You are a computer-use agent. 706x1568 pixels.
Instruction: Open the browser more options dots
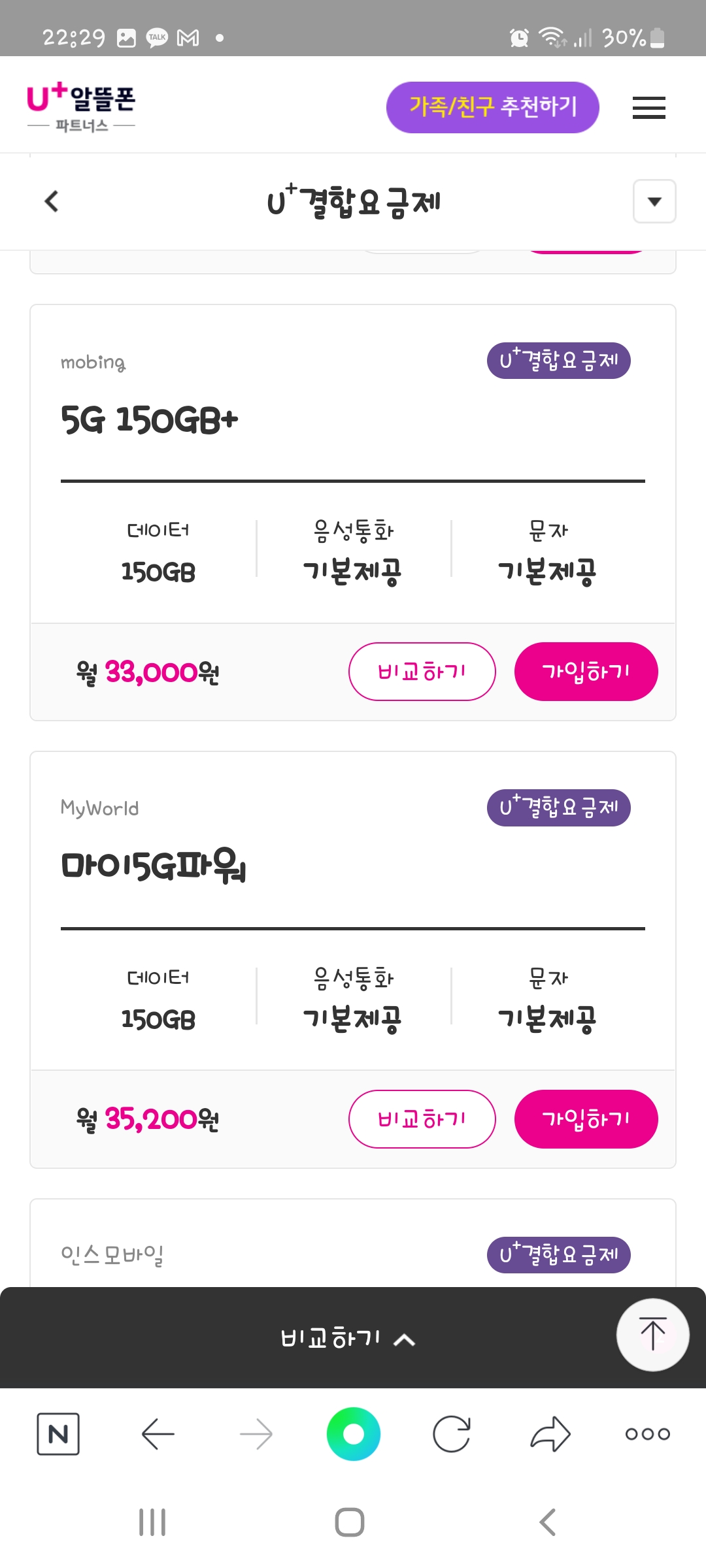pyautogui.click(x=647, y=1434)
